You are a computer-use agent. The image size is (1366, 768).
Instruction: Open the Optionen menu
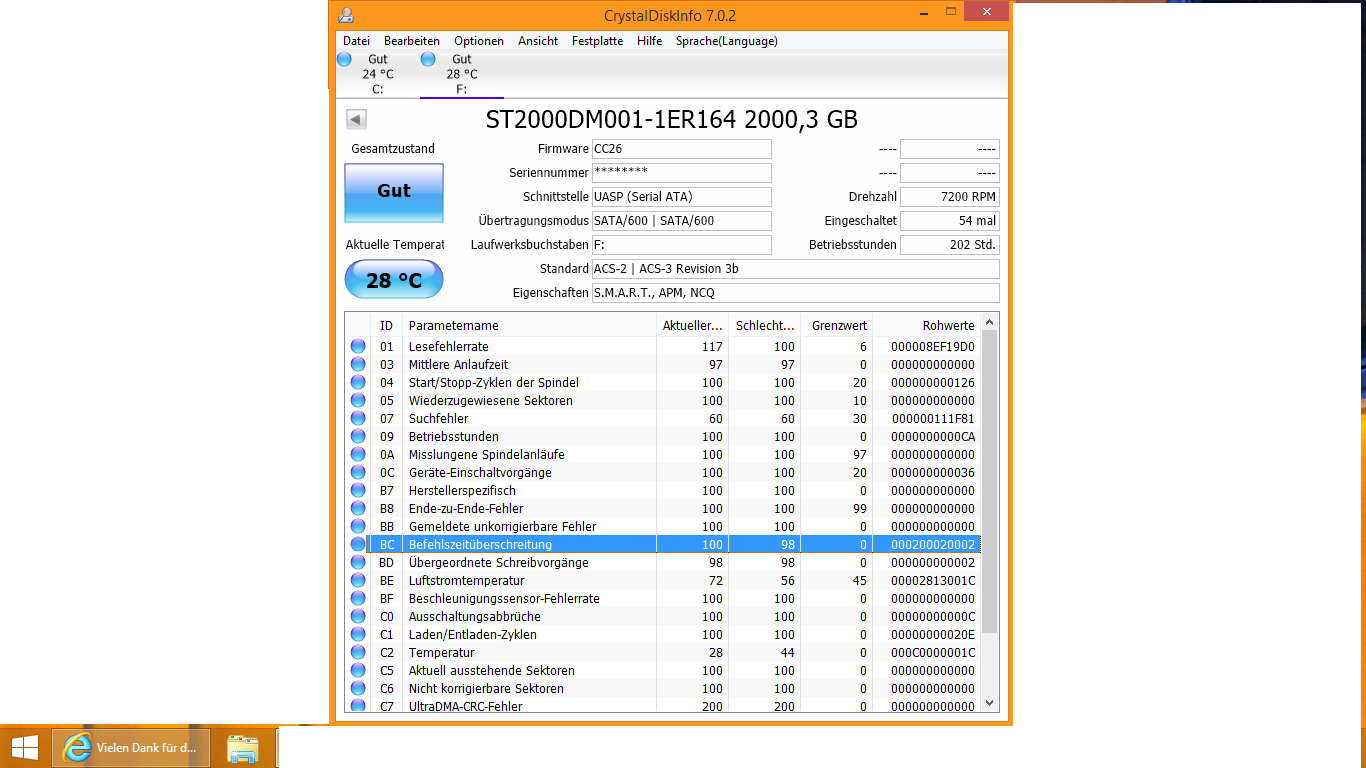click(479, 41)
